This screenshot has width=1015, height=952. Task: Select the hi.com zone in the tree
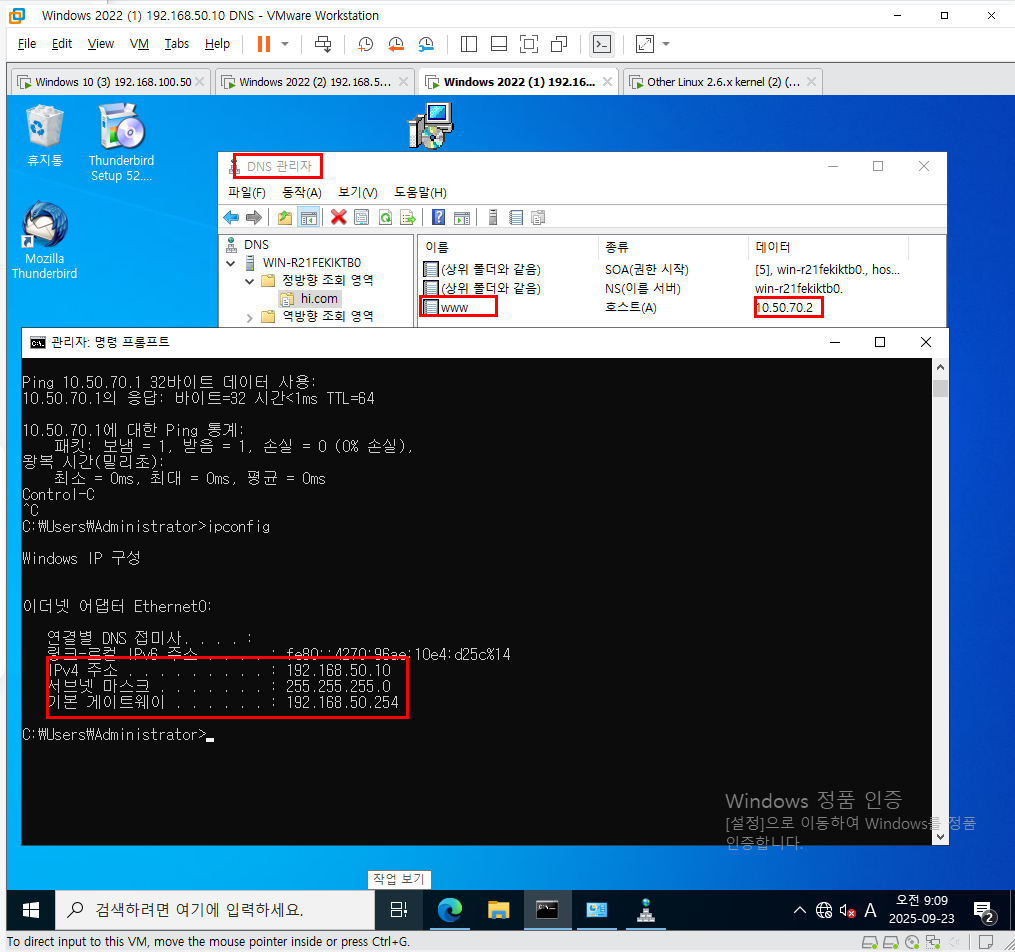click(318, 298)
